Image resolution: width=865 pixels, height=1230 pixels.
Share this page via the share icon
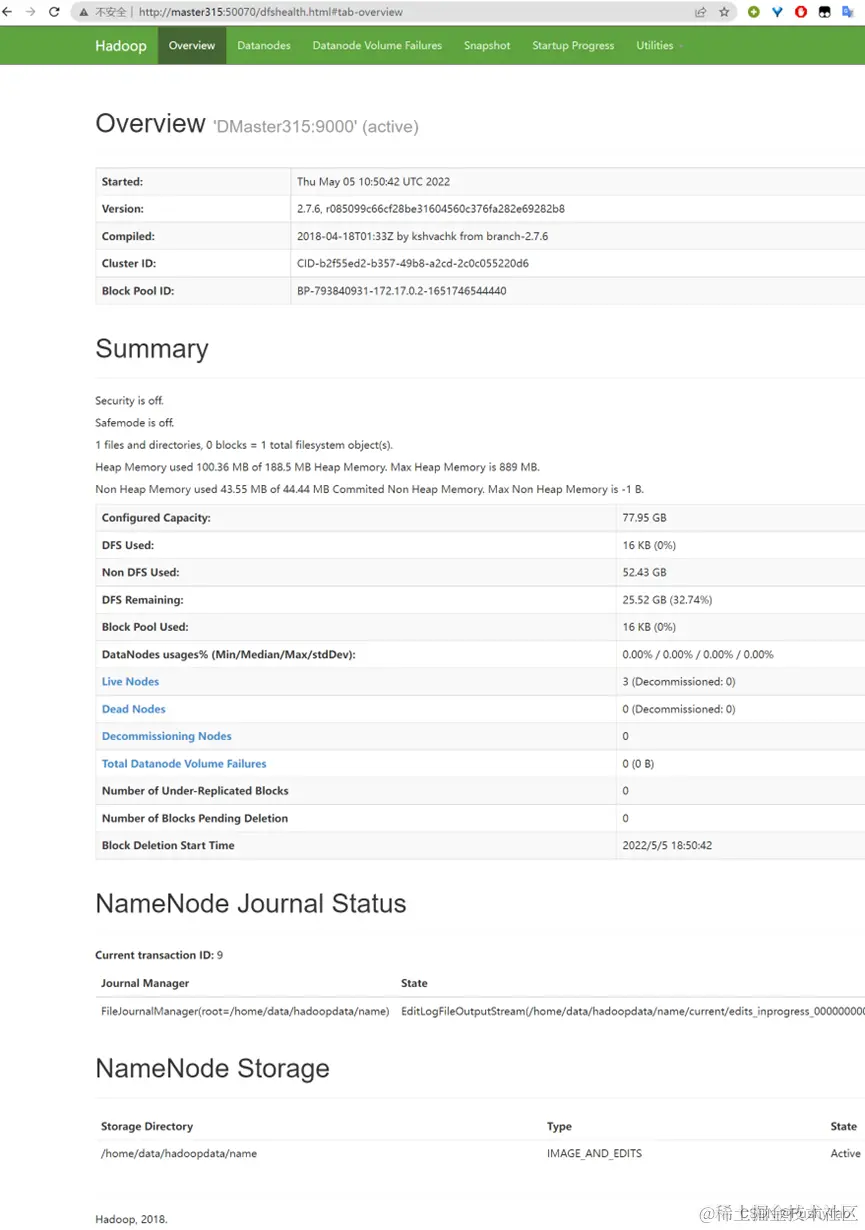click(x=700, y=12)
